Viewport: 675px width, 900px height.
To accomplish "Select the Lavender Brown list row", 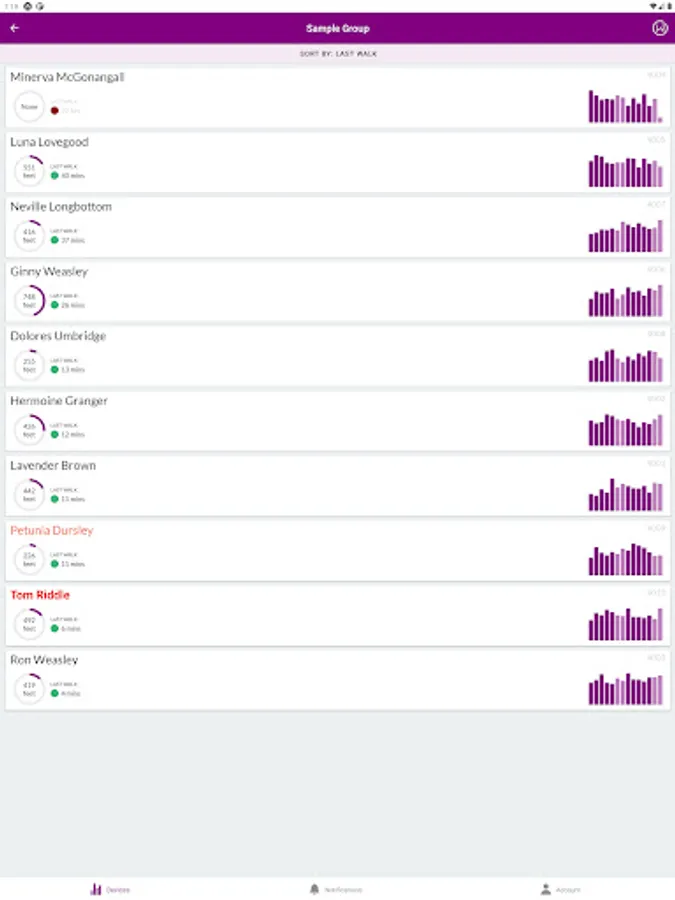I will click(300, 484).
